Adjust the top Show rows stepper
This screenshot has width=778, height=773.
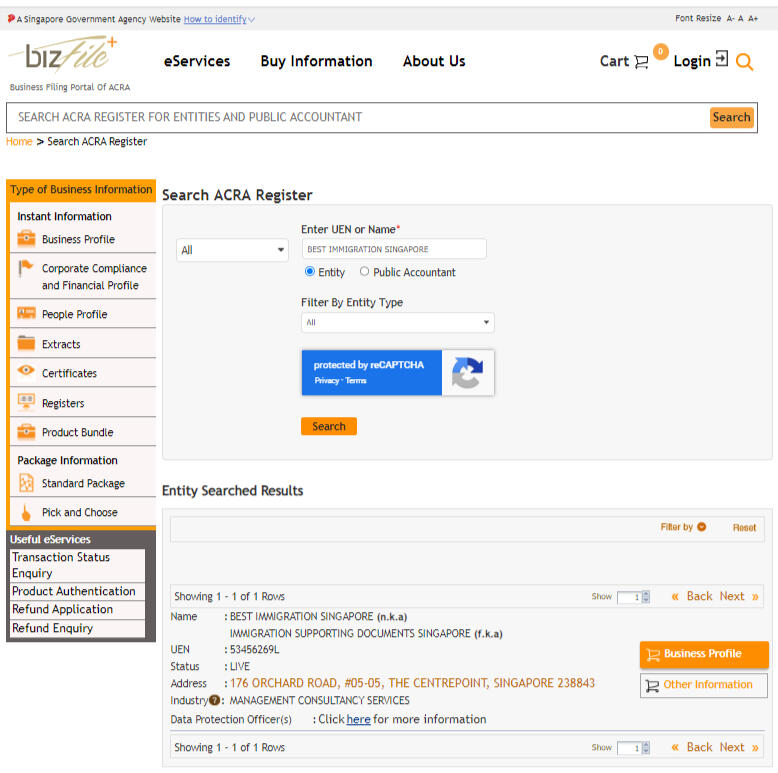tap(646, 596)
